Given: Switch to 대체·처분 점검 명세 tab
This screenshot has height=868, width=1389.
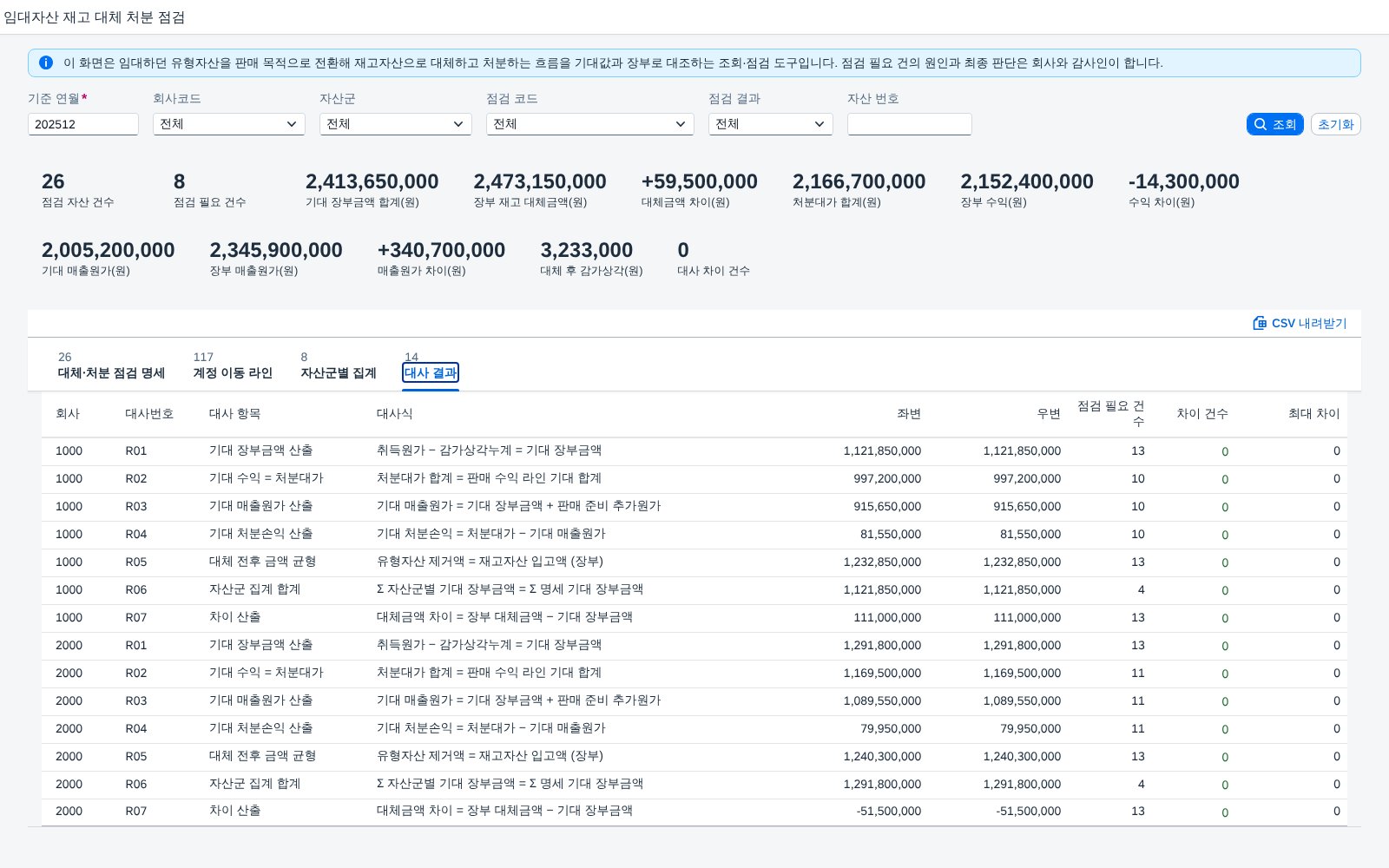Looking at the screenshot, I should pos(111,372).
